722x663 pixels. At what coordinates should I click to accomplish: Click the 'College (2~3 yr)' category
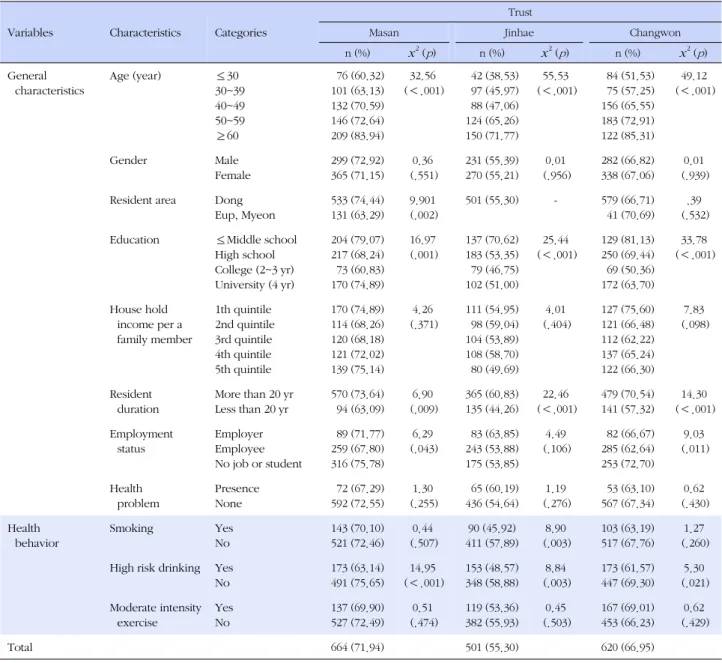tap(254, 270)
